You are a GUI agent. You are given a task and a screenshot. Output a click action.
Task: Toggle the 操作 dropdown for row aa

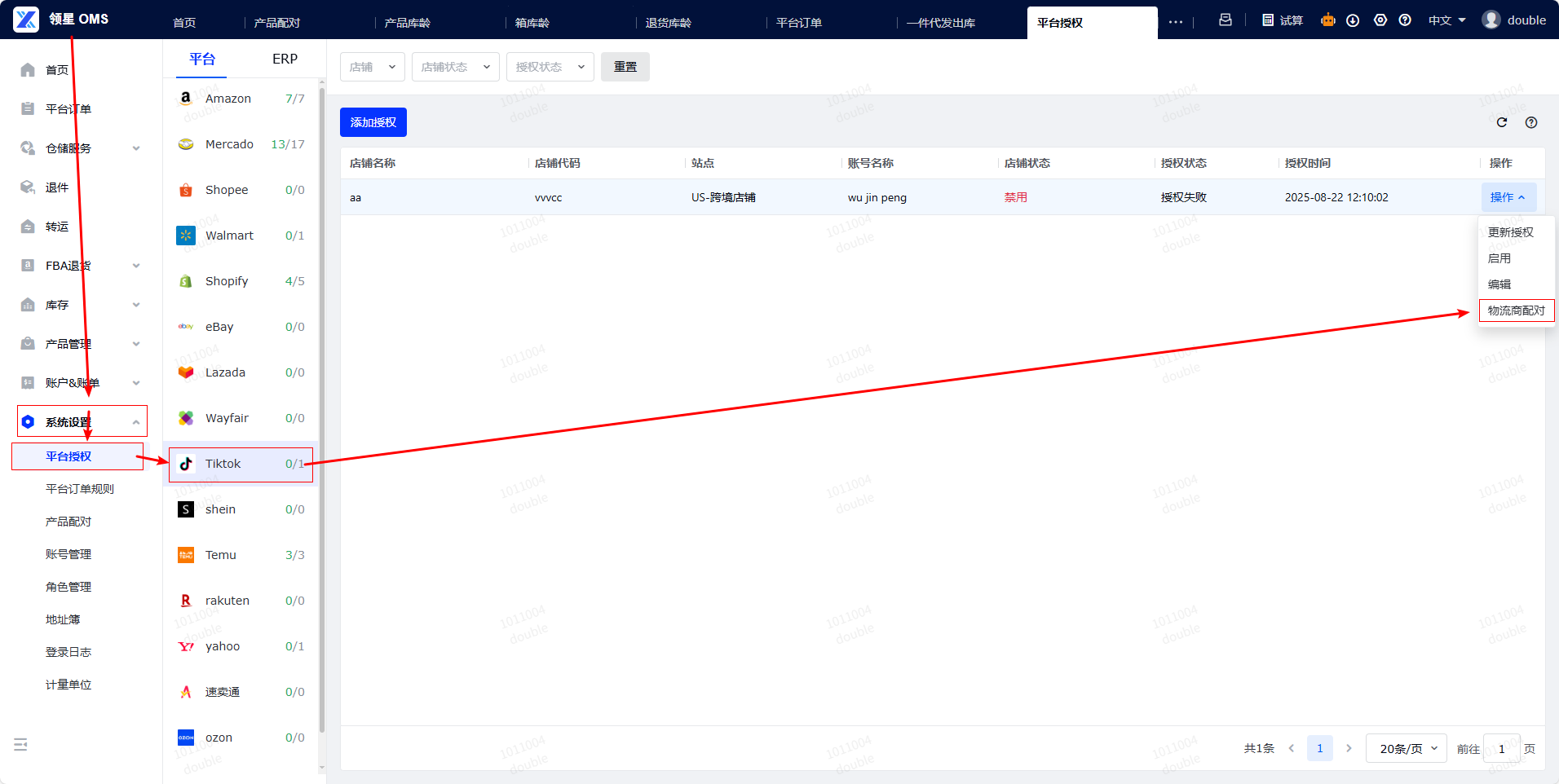pyautogui.click(x=1508, y=197)
